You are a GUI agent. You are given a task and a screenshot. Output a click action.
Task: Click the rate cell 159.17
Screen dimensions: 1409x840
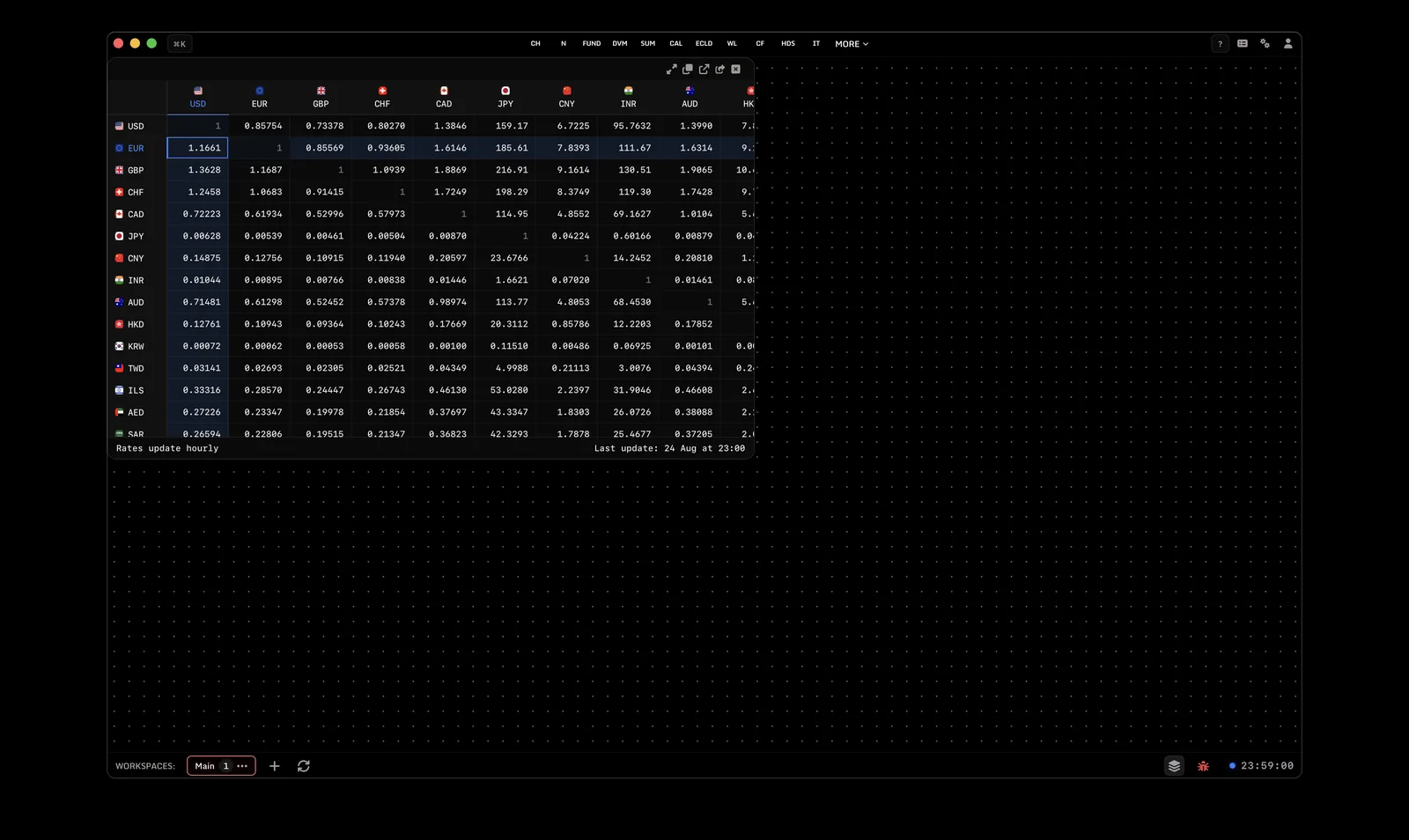[x=505, y=126]
